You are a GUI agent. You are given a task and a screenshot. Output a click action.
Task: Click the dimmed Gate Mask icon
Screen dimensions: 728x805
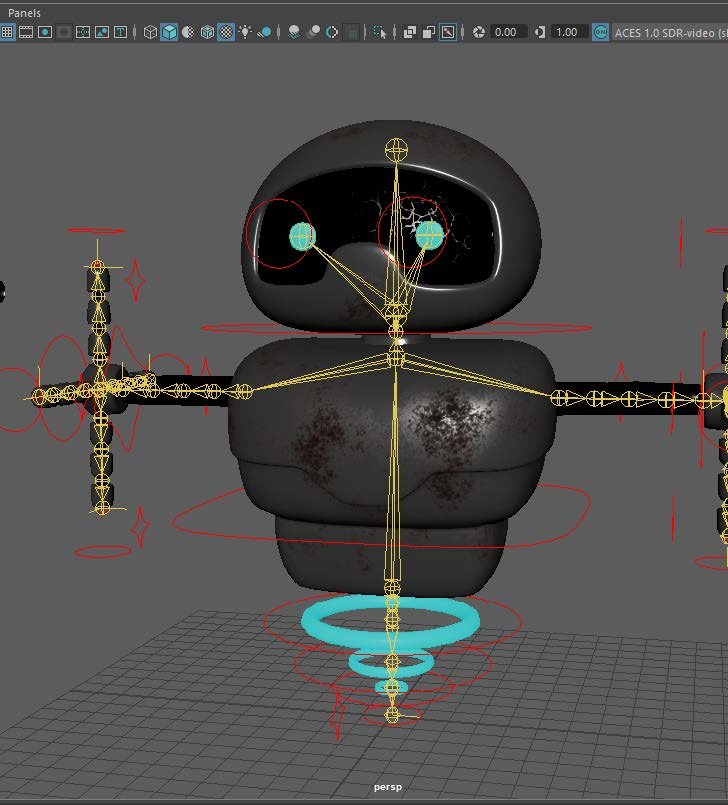(64, 32)
